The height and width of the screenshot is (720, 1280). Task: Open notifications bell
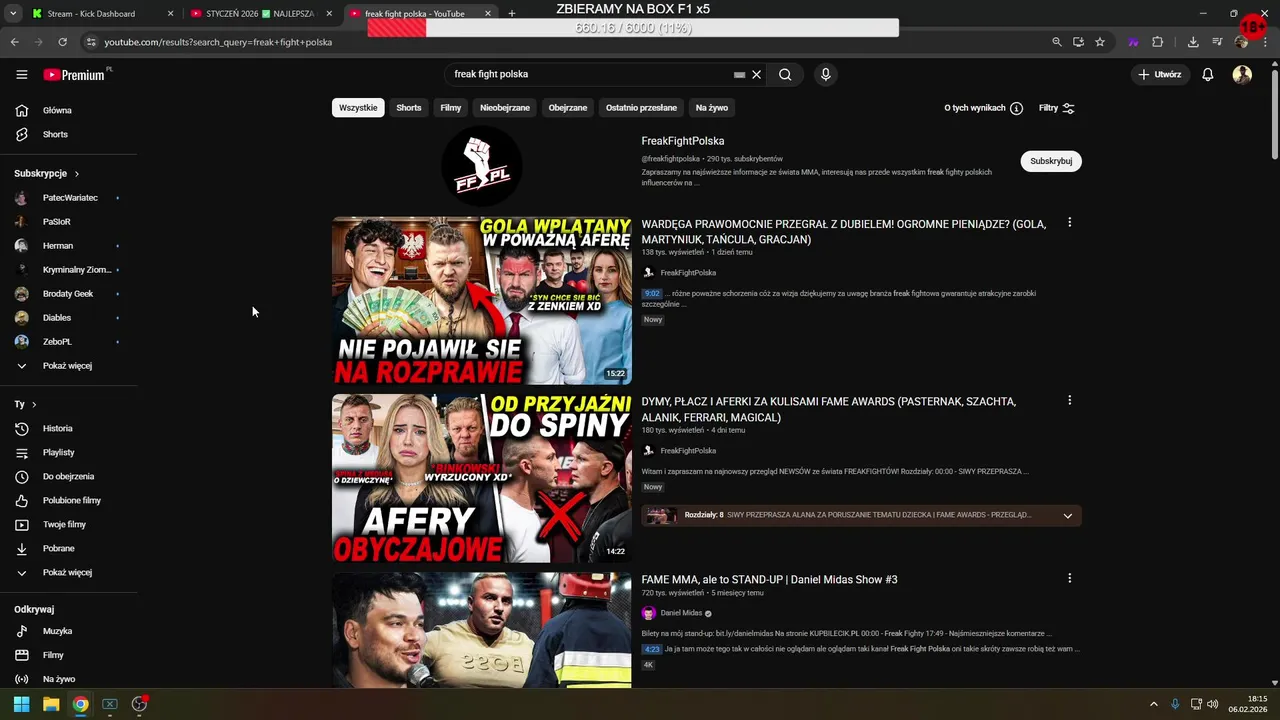(x=1208, y=74)
